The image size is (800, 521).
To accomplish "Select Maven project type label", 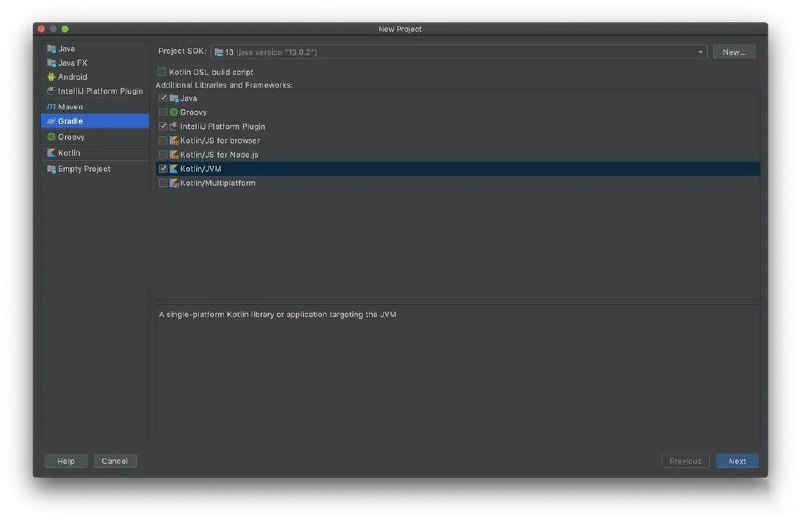I will coord(70,107).
